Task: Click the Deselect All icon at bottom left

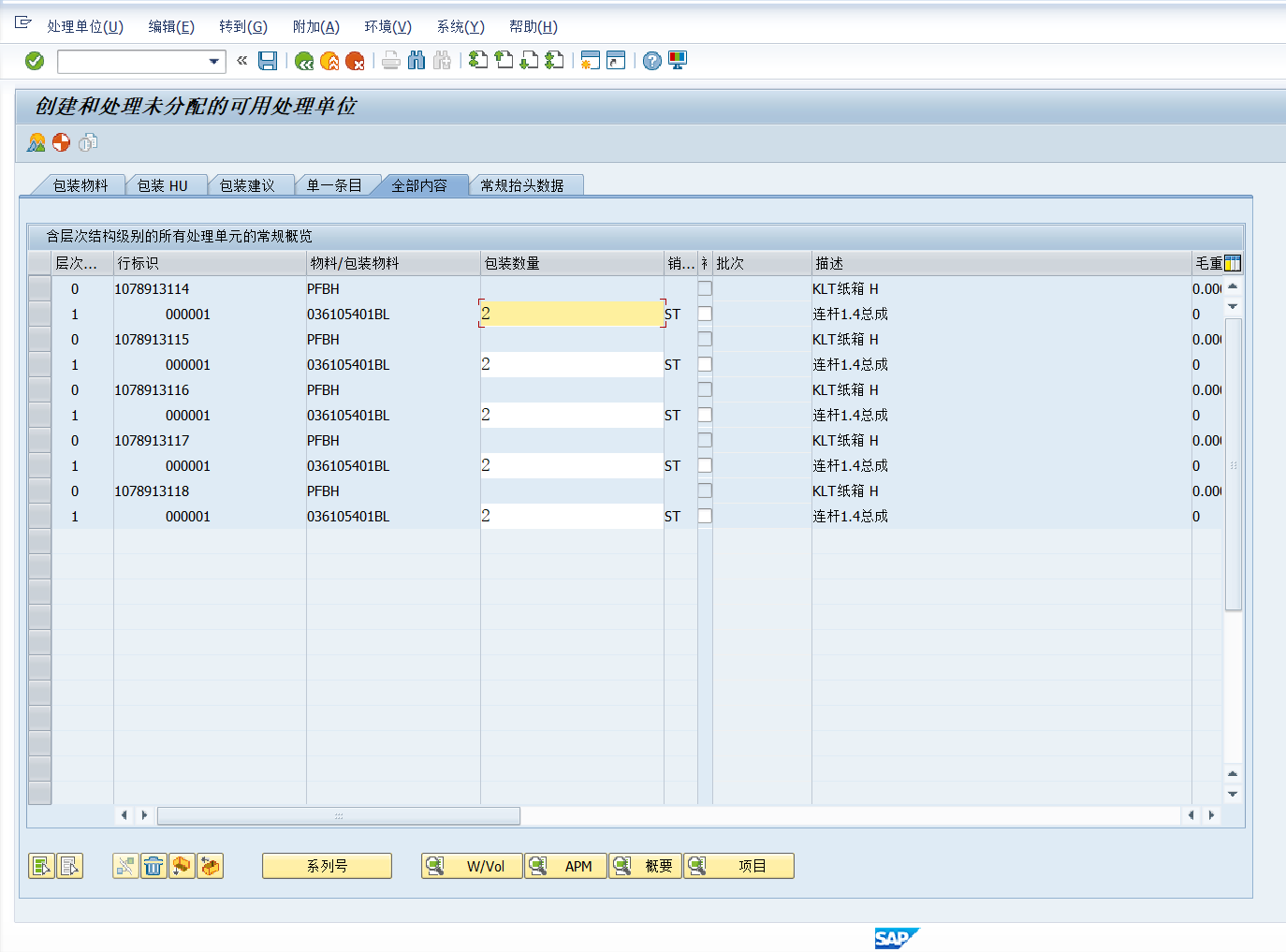Action: tap(69, 866)
